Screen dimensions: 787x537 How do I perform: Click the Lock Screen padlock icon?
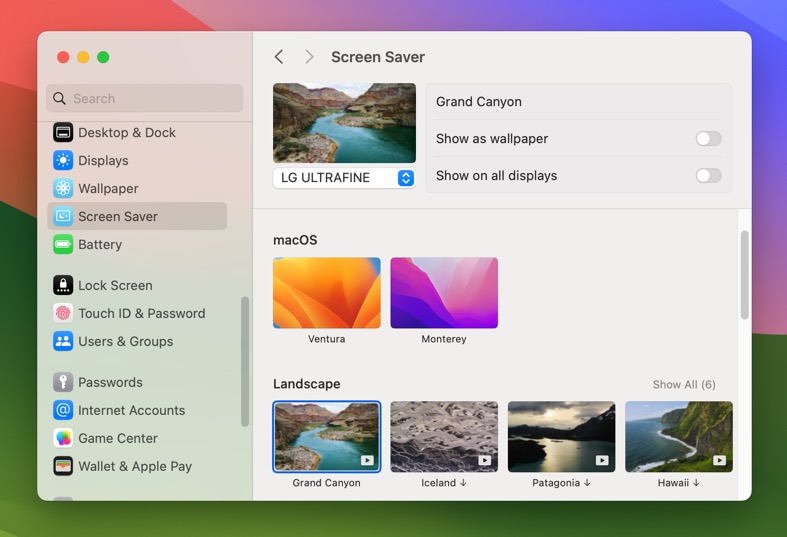tap(63, 285)
